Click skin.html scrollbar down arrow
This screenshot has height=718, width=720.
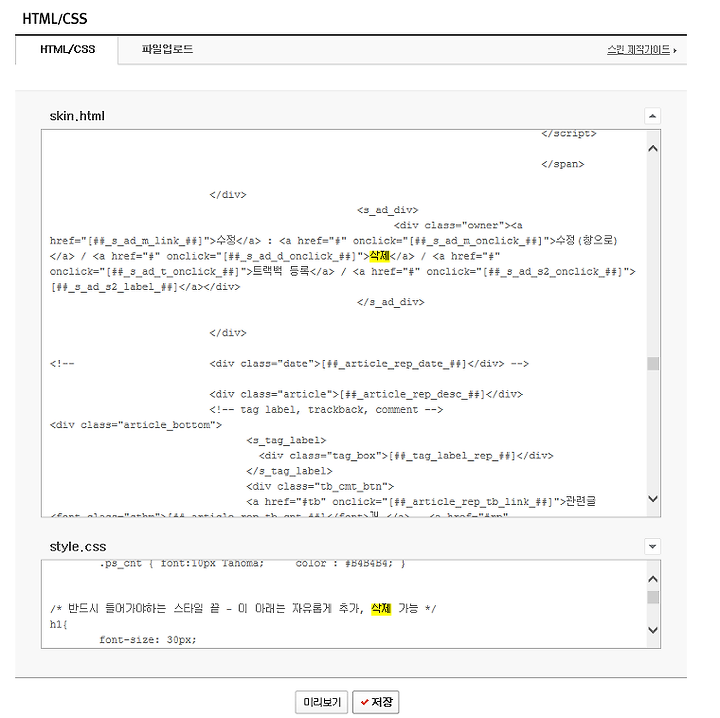tap(652, 499)
